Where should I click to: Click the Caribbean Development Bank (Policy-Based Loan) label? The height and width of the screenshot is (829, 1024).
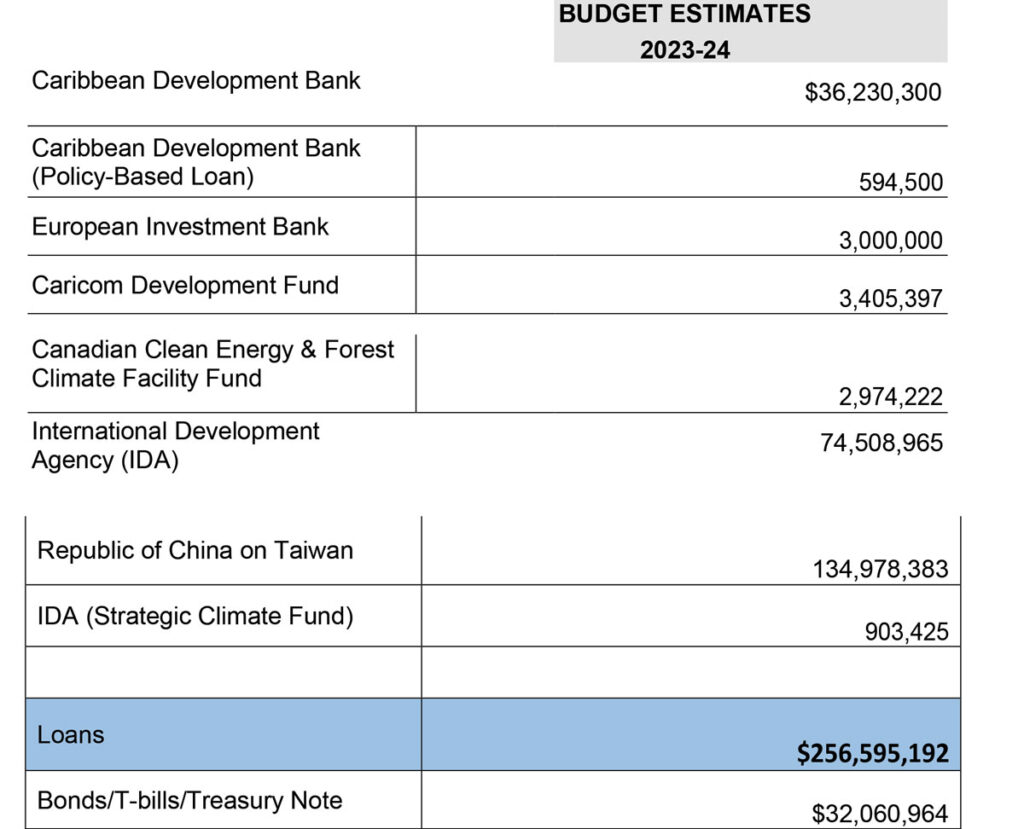pos(196,162)
